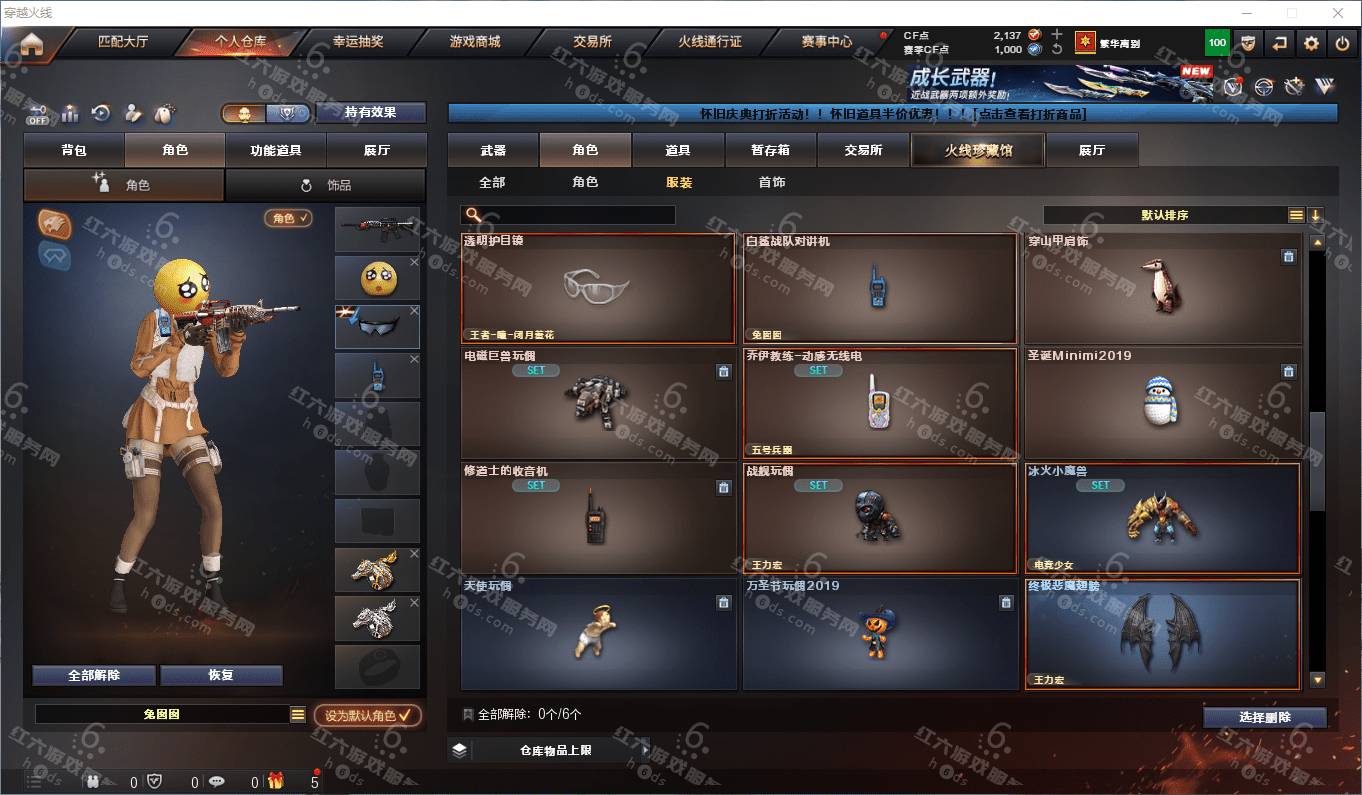Click the power exit icon
Screen dimensions: 1362x795
click(1342, 43)
